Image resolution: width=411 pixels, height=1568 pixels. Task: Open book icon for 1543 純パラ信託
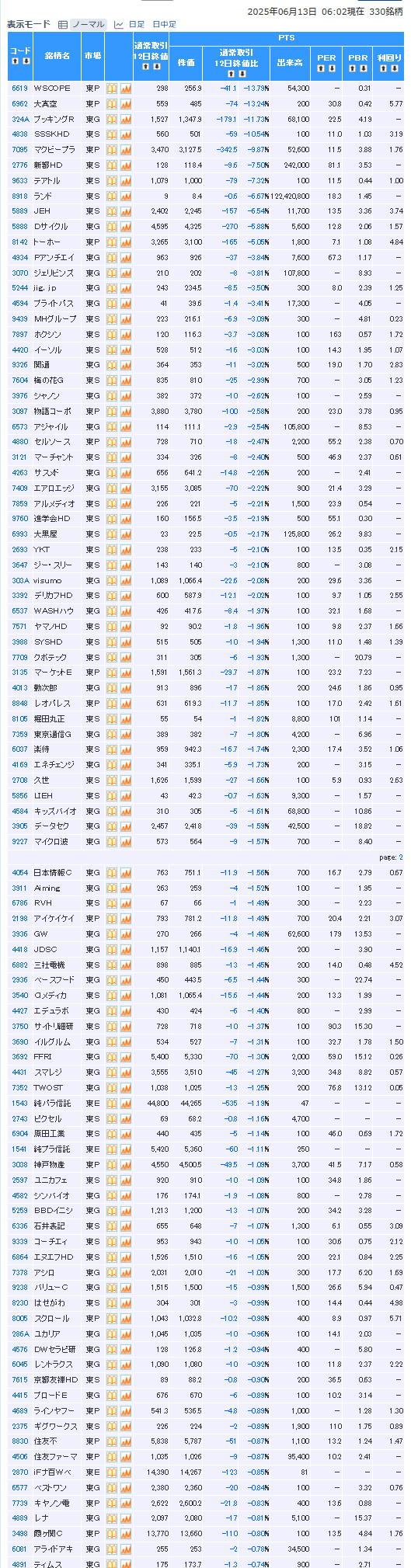tap(111, 1104)
